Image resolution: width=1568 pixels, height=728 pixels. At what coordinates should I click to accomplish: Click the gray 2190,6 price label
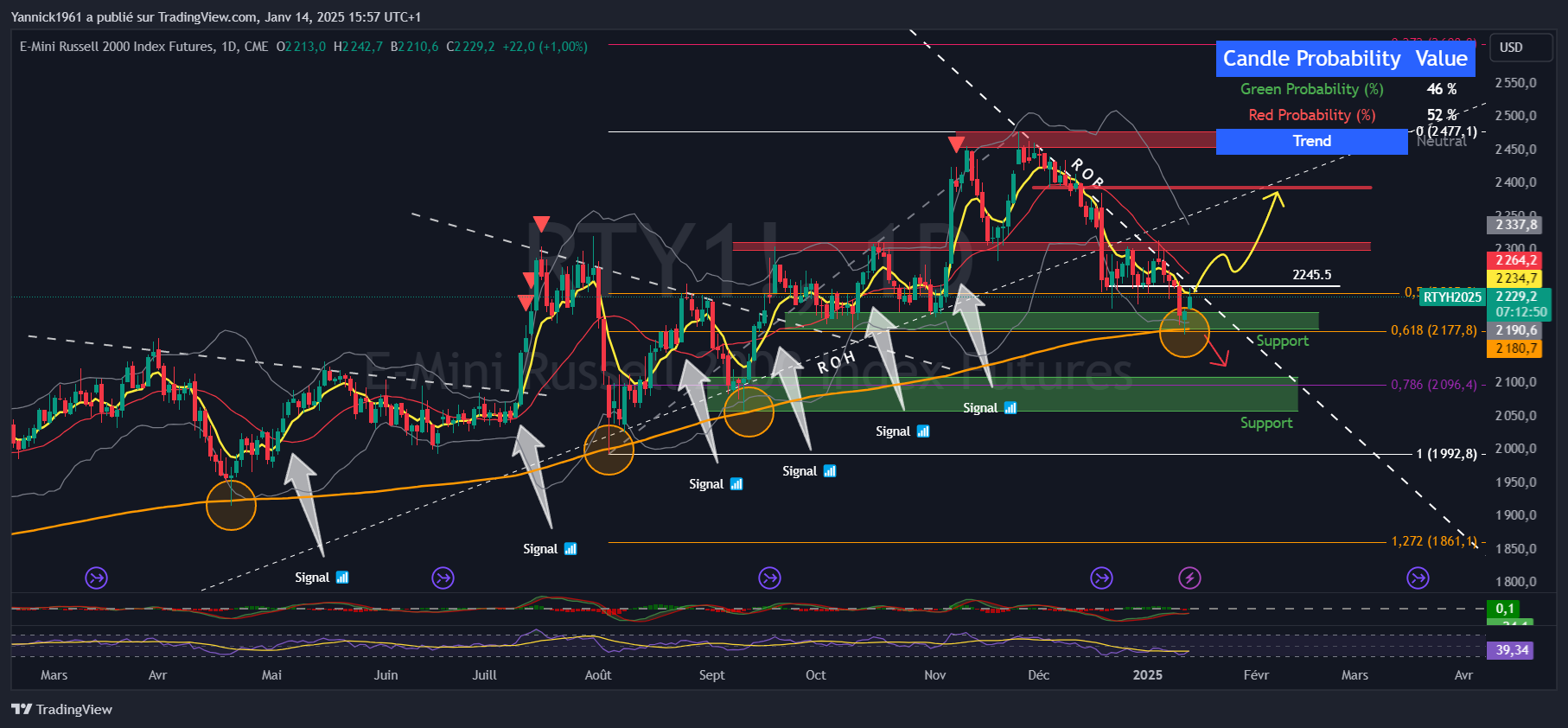(x=1516, y=330)
